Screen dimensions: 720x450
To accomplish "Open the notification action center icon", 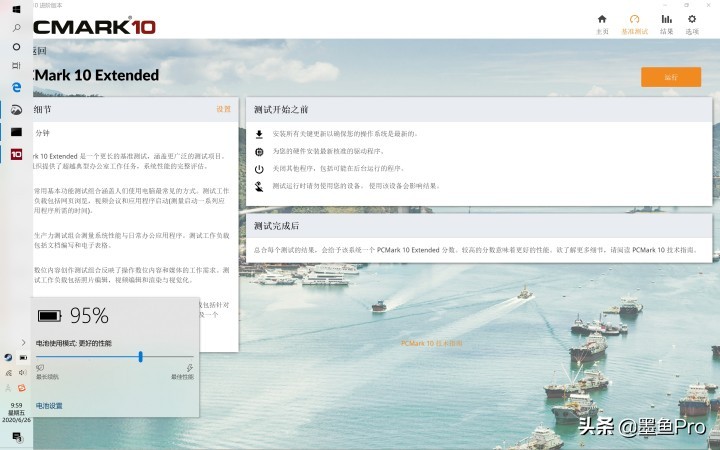I will [x=17, y=437].
